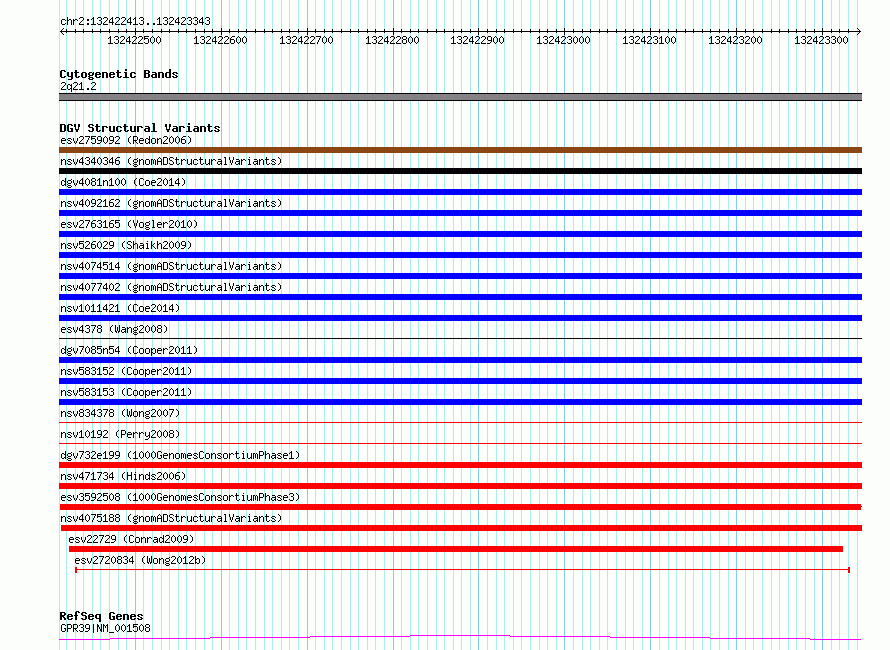Open nsv526029 (Shaikh2009) variant label
The width and height of the screenshot is (890, 650).
126,245
